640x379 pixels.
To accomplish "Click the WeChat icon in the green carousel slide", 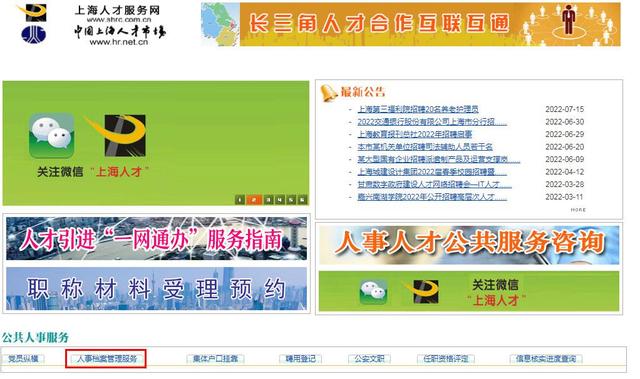I will pos(52,136).
